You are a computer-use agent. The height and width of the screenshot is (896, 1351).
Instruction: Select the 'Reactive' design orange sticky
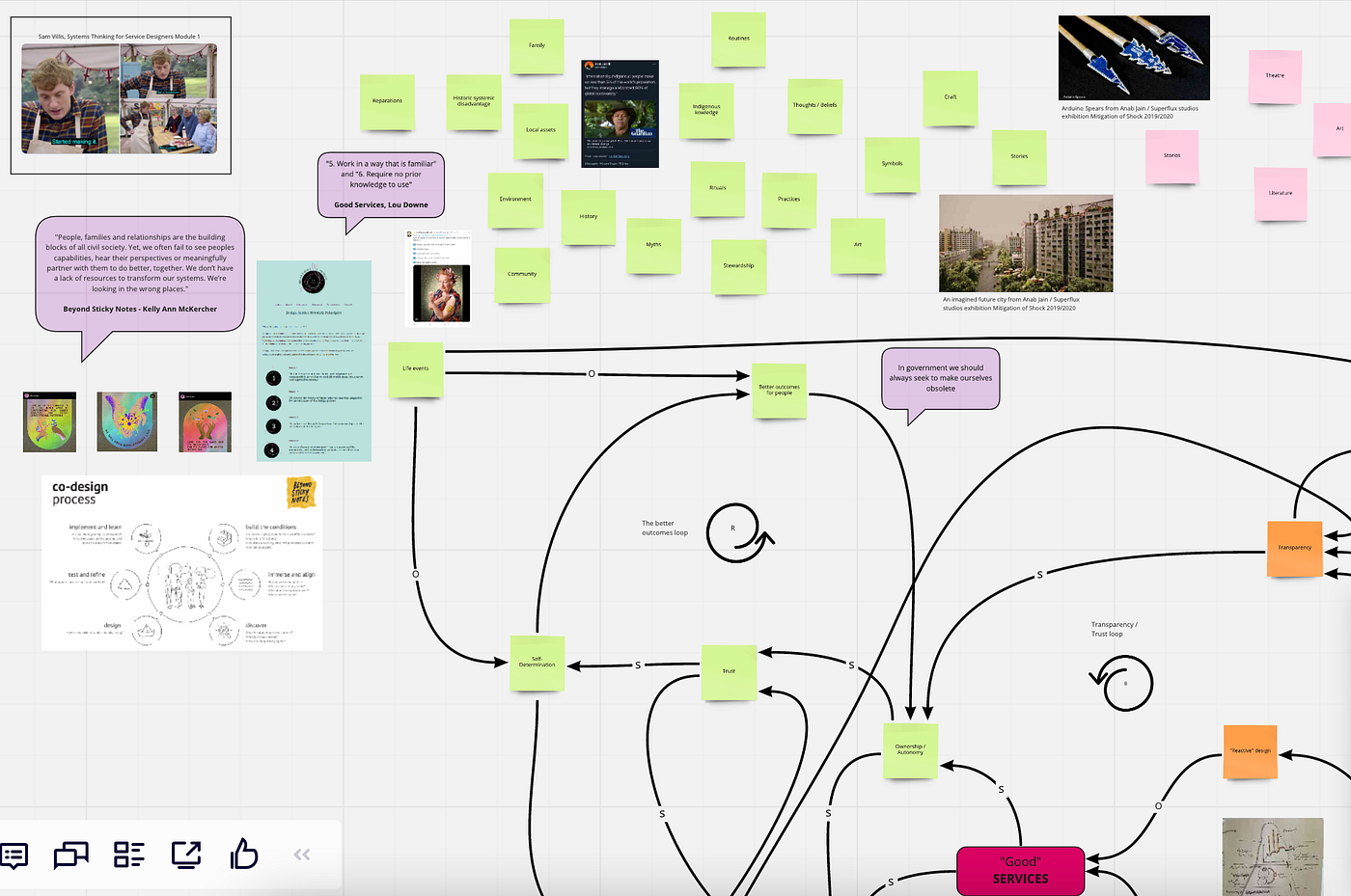(x=1250, y=751)
